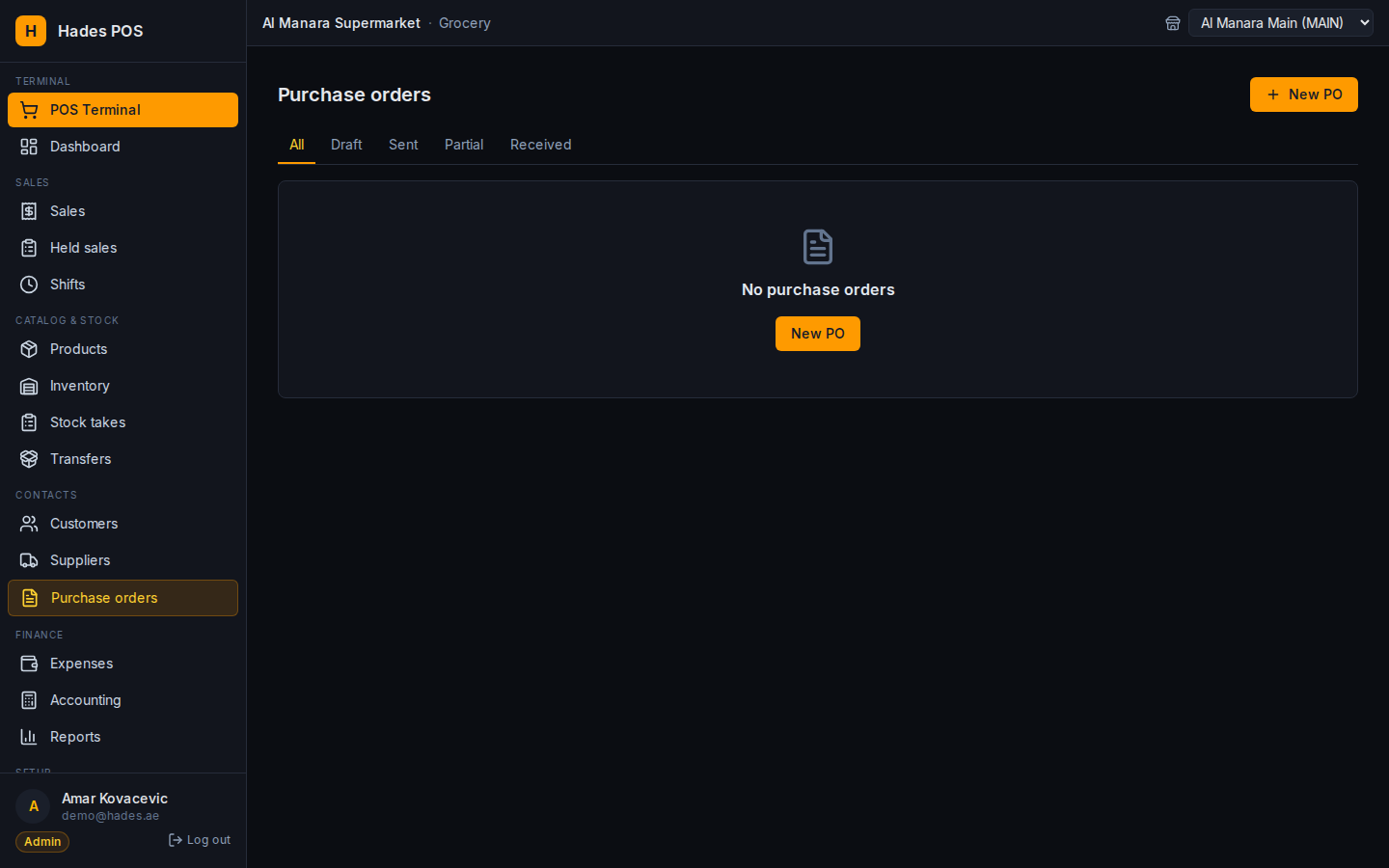The width and height of the screenshot is (1389, 868).
Task: Switch to the Draft tab
Action: point(346,145)
